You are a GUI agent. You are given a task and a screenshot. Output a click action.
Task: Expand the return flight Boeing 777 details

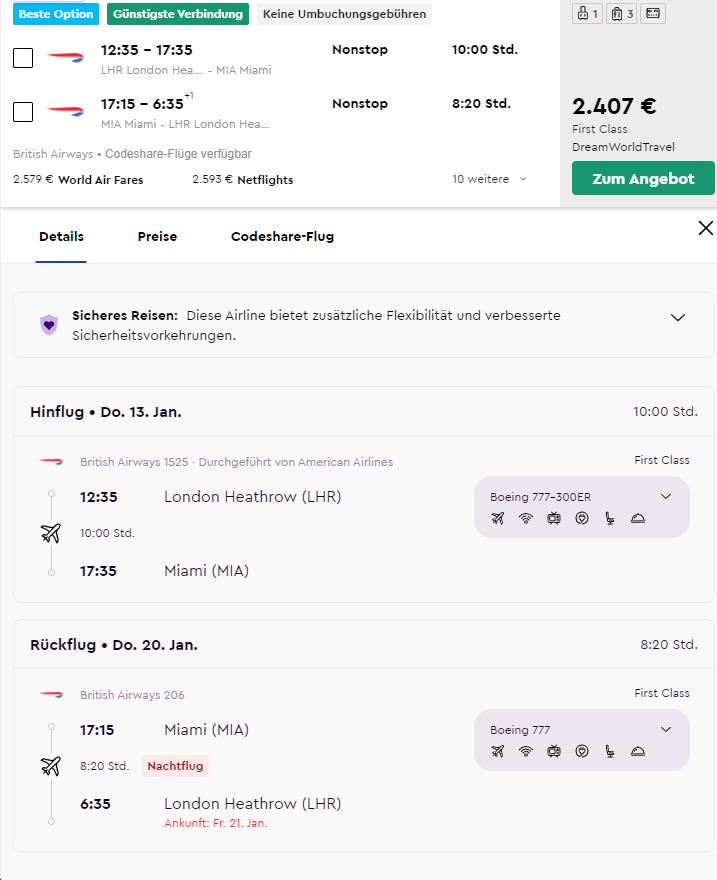click(666, 729)
